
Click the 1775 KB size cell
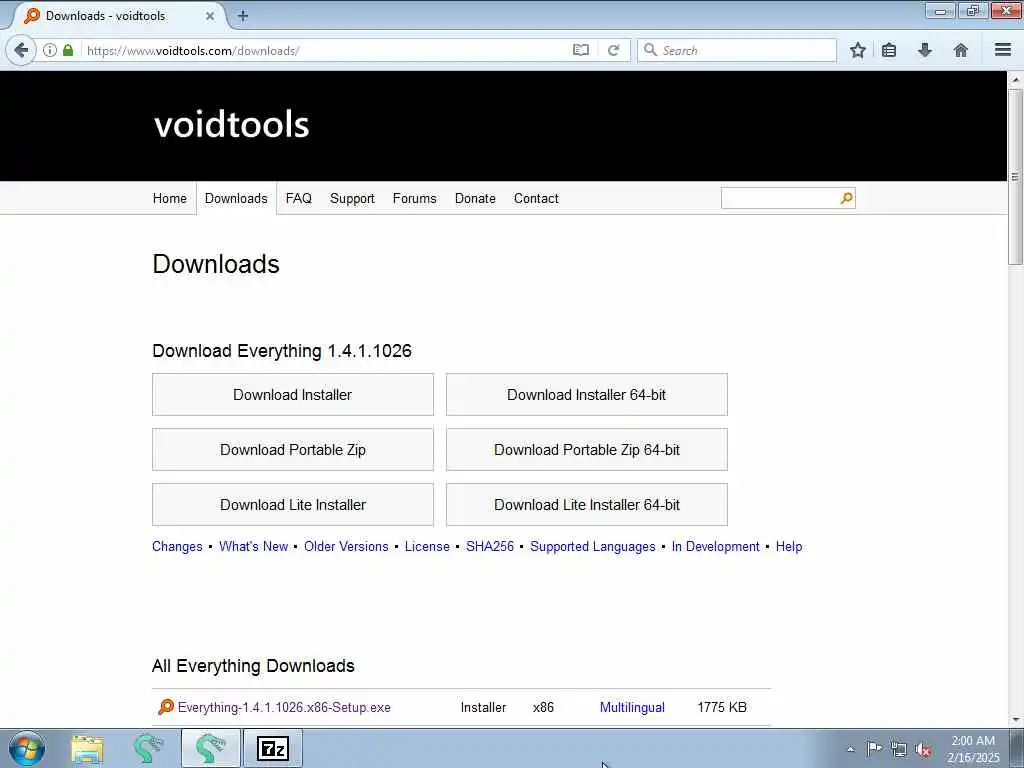tap(722, 707)
